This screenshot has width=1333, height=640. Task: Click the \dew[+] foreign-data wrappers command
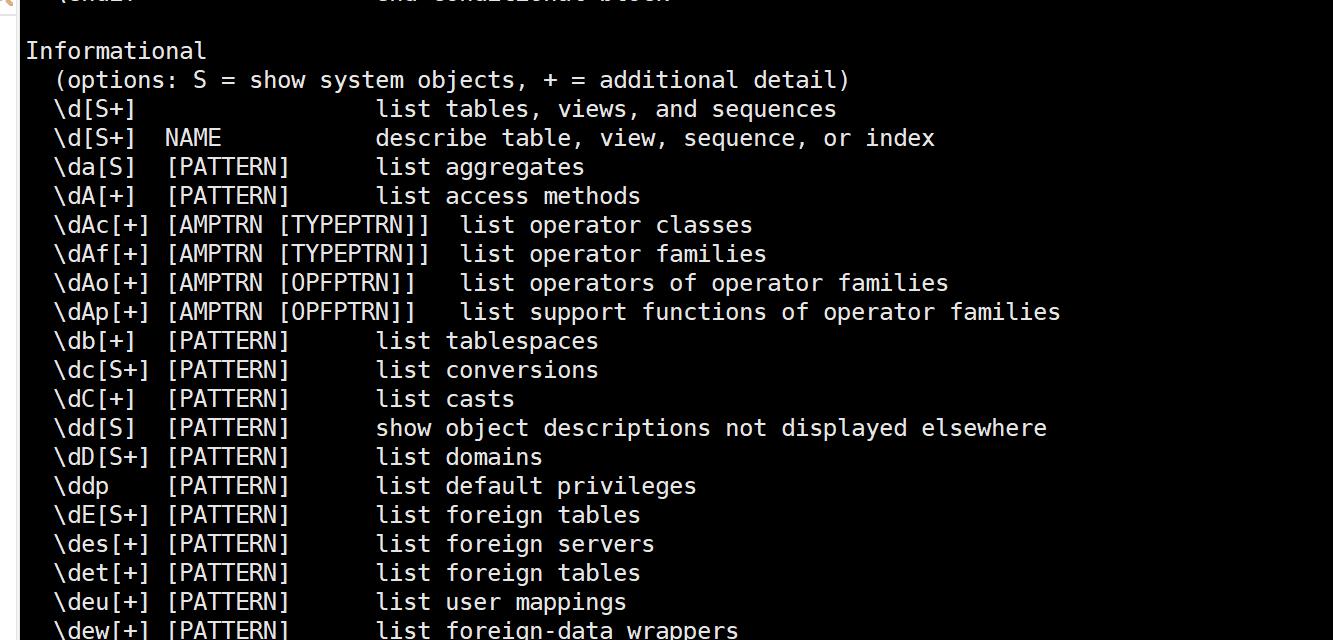396,630
